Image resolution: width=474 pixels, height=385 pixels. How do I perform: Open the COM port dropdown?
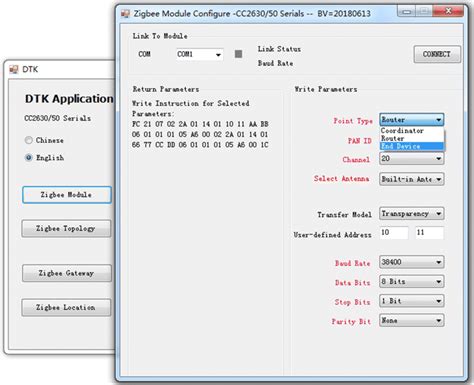[200, 54]
